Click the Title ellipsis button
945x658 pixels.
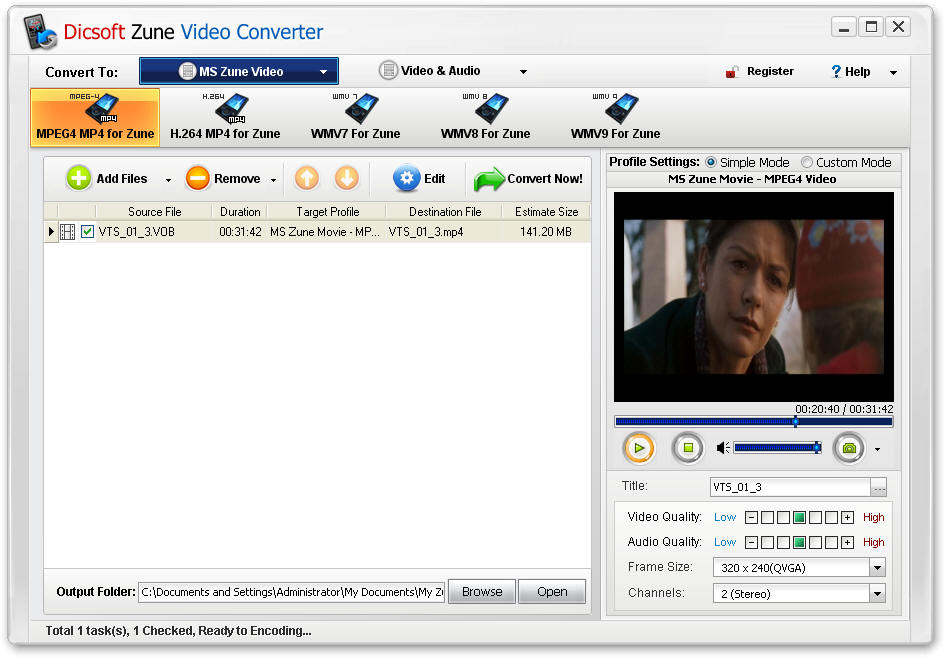879,487
